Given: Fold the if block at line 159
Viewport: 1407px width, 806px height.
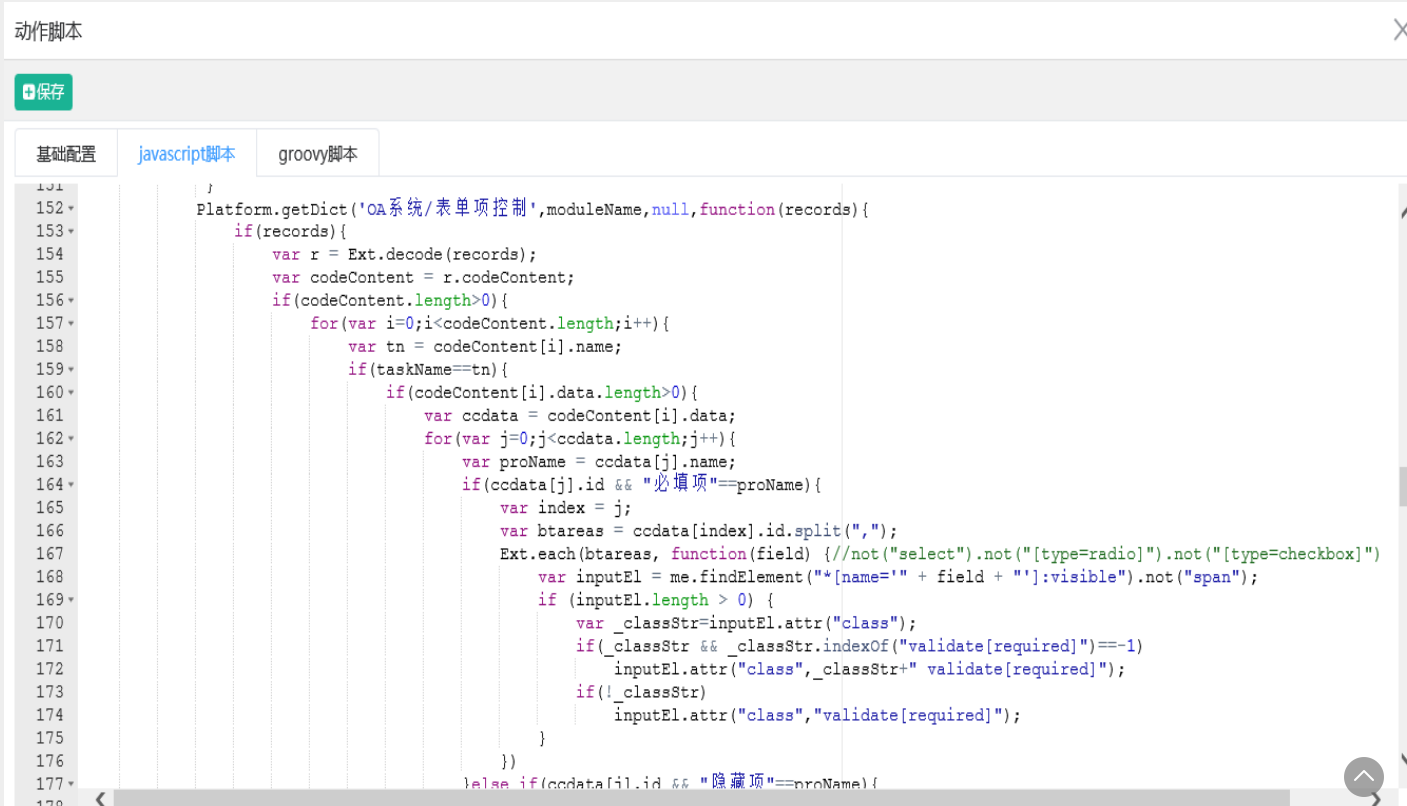Looking at the screenshot, I should coord(71,370).
